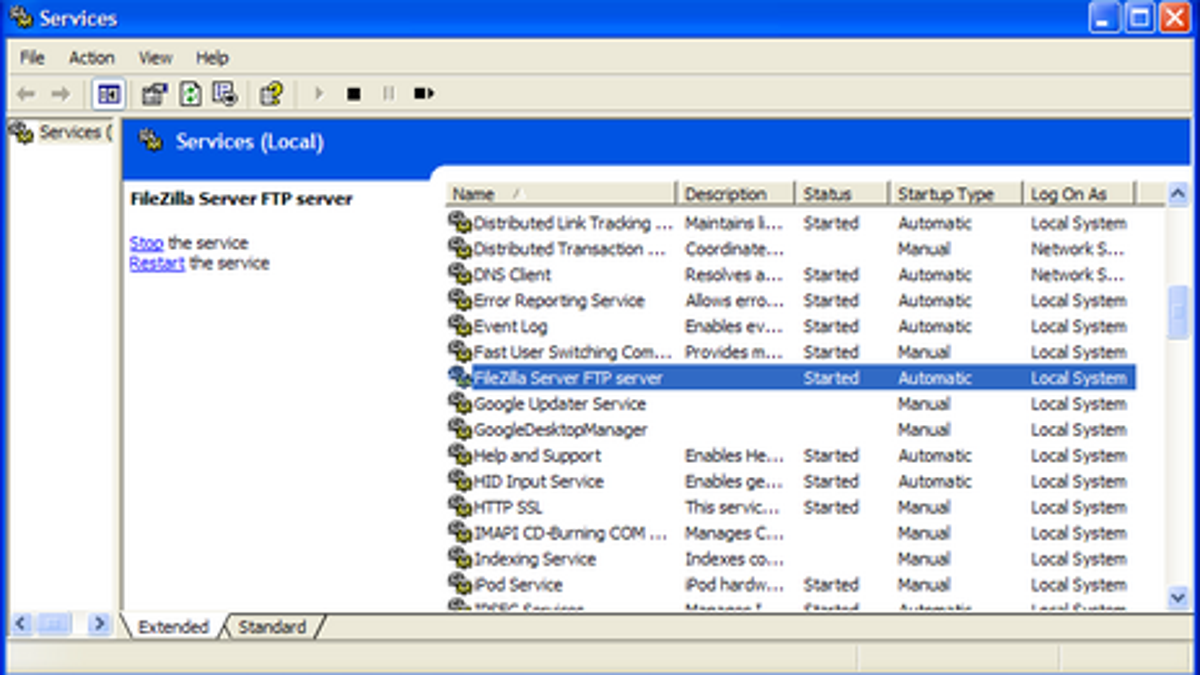Click the Error Reporting Service gear icon
1200x675 pixels.
pyautogui.click(x=459, y=301)
